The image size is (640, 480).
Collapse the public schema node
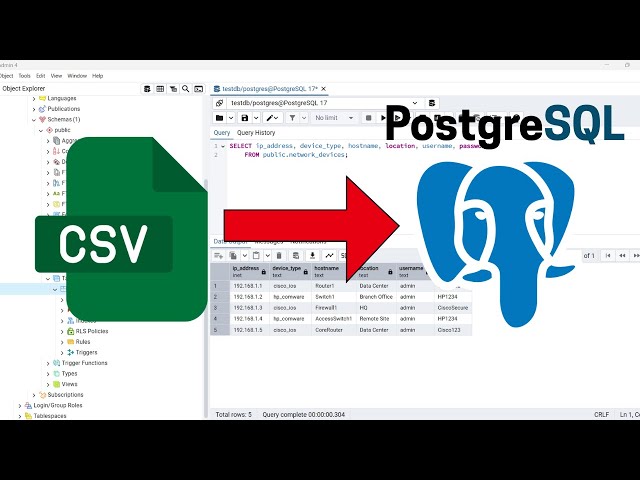coord(41,130)
